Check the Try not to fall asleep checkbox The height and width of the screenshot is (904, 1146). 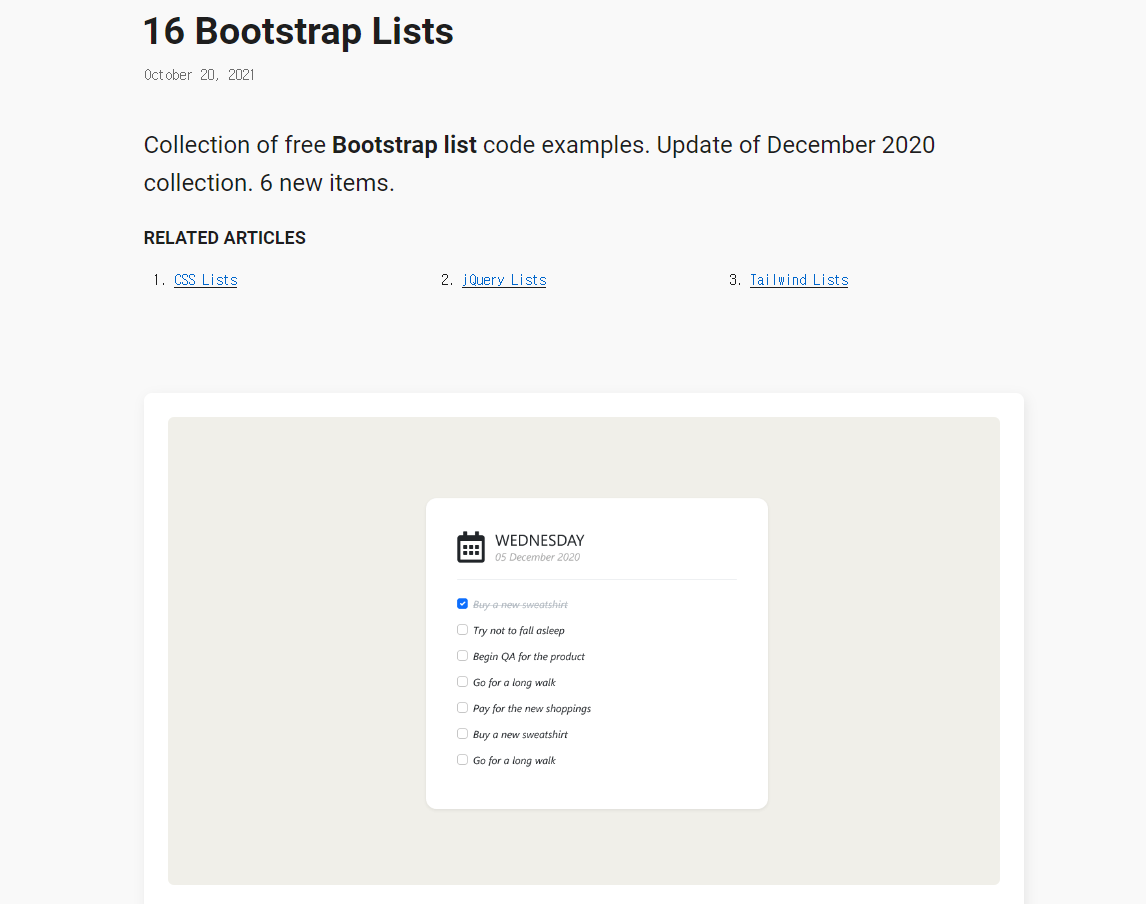click(462, 630)
